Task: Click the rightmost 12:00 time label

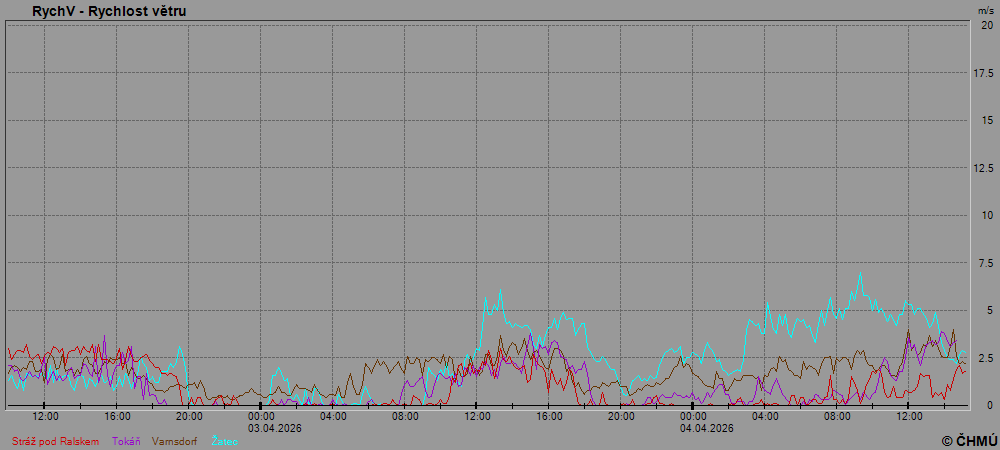Action: (x=909, y=416)
